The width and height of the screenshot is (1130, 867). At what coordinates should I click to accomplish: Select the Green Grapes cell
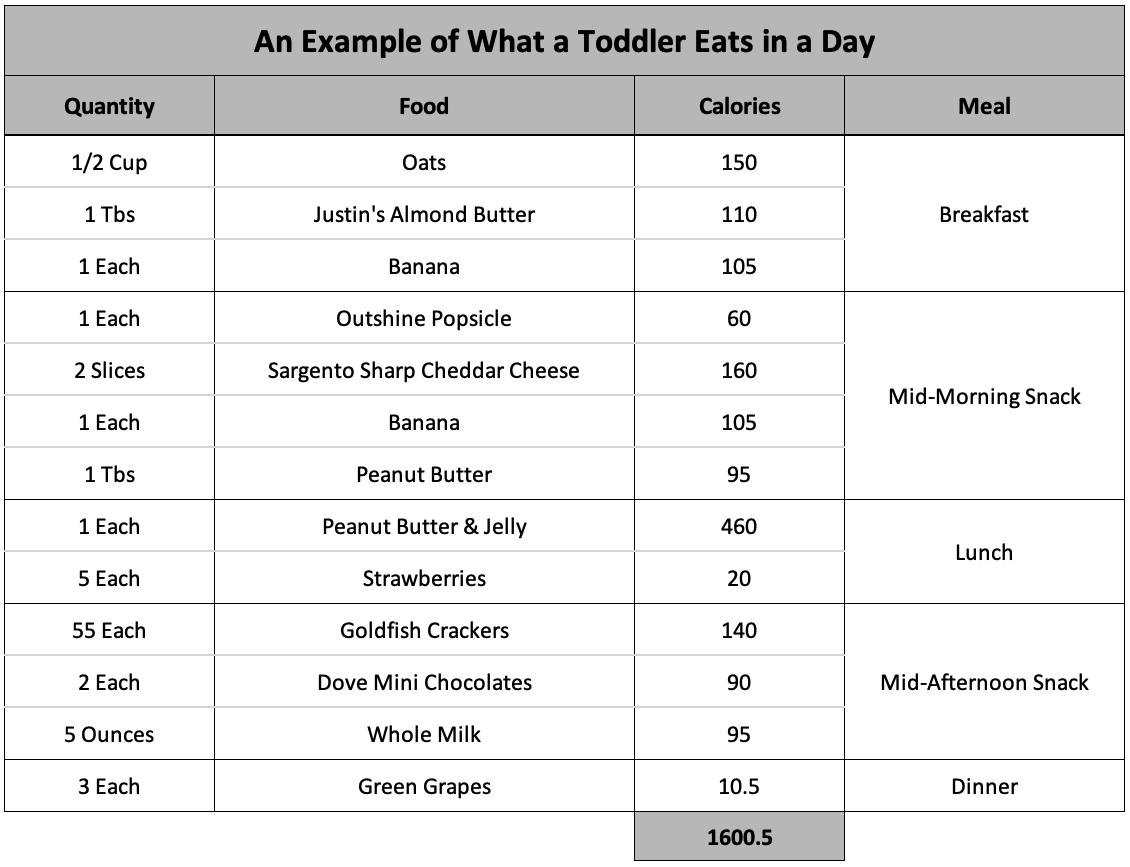(x=424, y=786)
